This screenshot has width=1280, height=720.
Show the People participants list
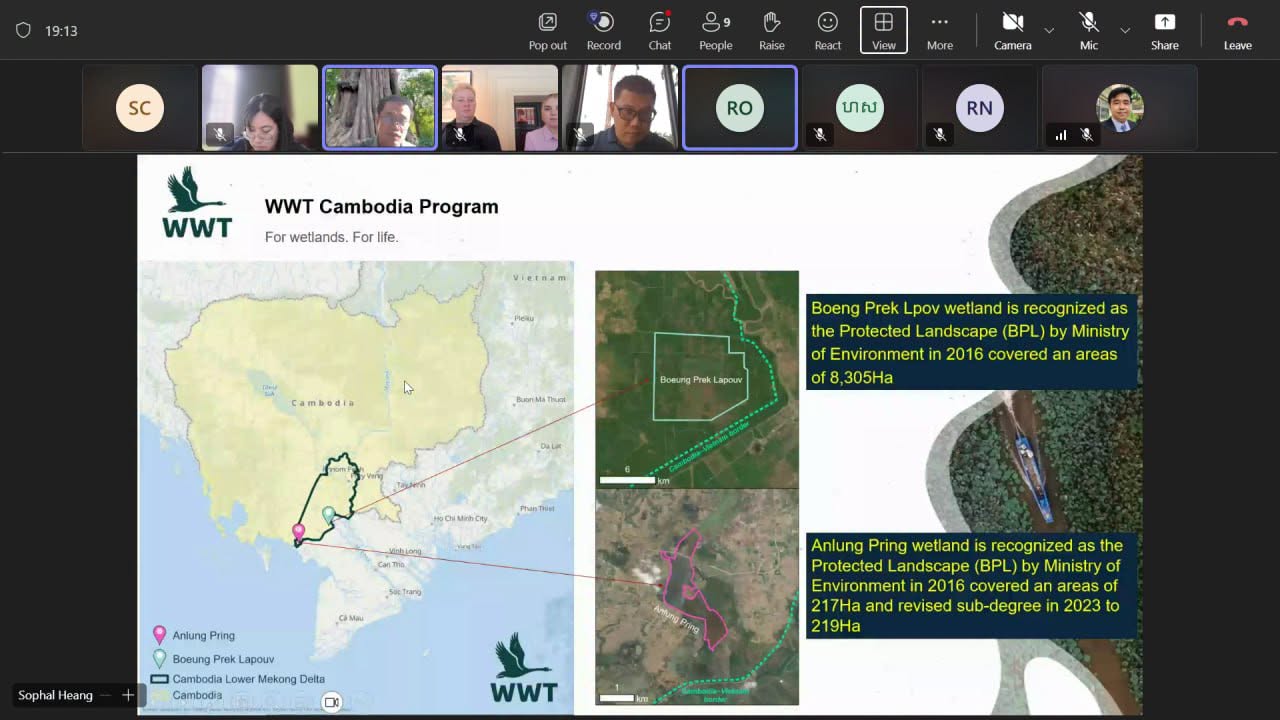pyautogui.click(x=715, y=31)
